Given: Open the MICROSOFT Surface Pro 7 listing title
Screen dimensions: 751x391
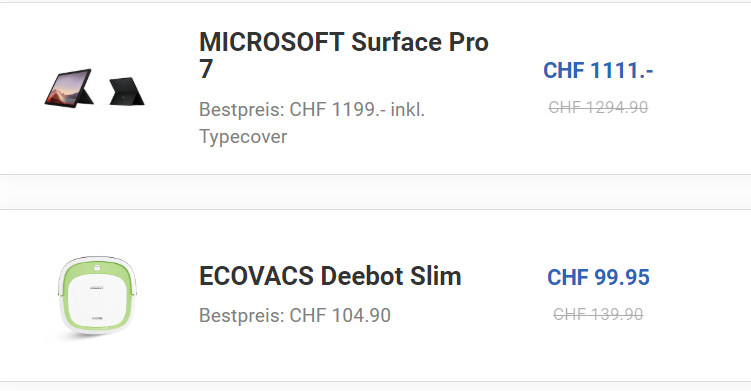Looking at the screenshot, I should tap(343, 55).
